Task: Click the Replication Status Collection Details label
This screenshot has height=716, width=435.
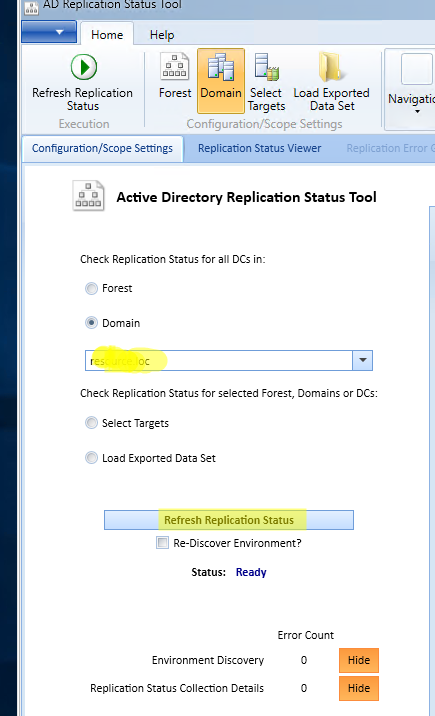Action: click(177, 688)
